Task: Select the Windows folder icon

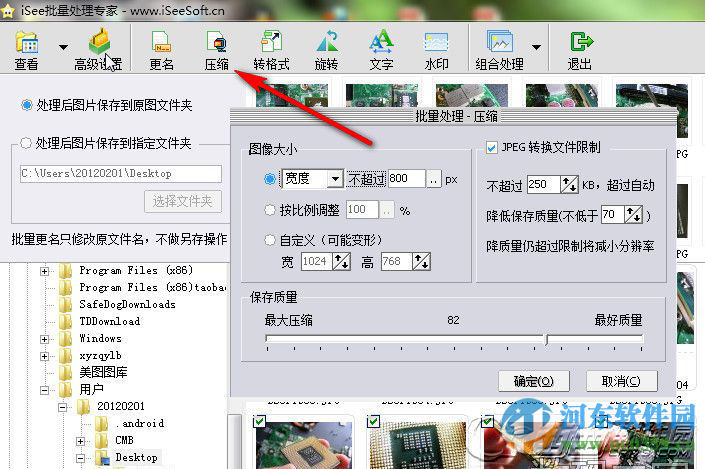Action: [66, 339]
